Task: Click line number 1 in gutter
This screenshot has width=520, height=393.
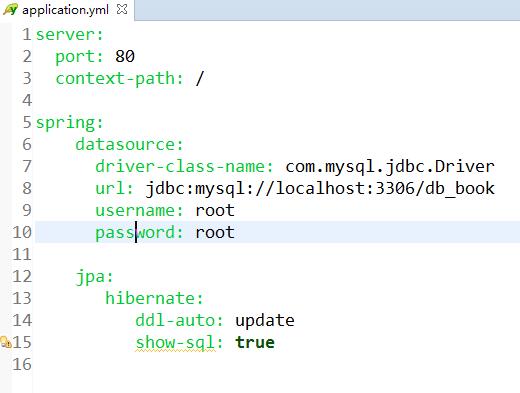Action: click(27, 34)
